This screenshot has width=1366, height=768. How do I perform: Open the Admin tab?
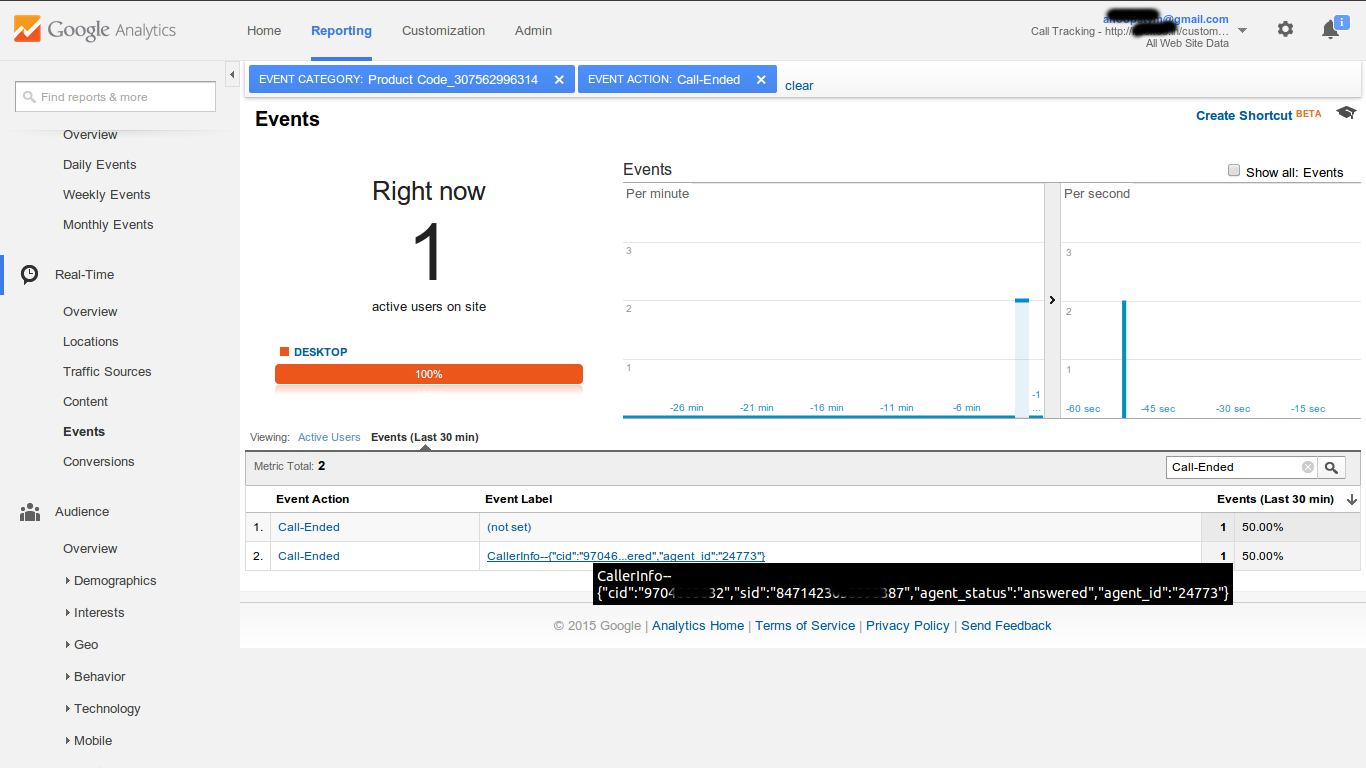(x=533, y=31)
